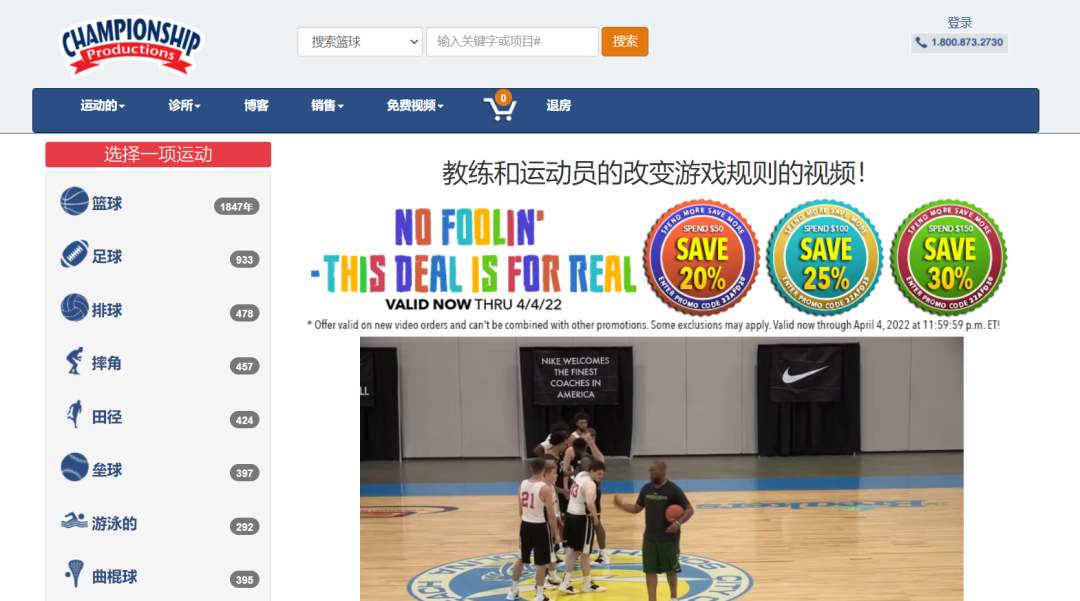Expand the 诊所 navigation menu

184,106
